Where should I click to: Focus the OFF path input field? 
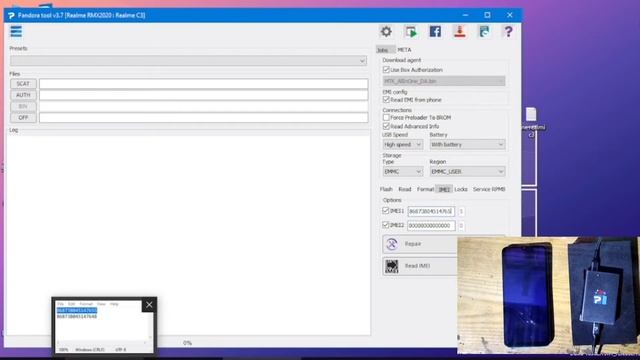203,118
